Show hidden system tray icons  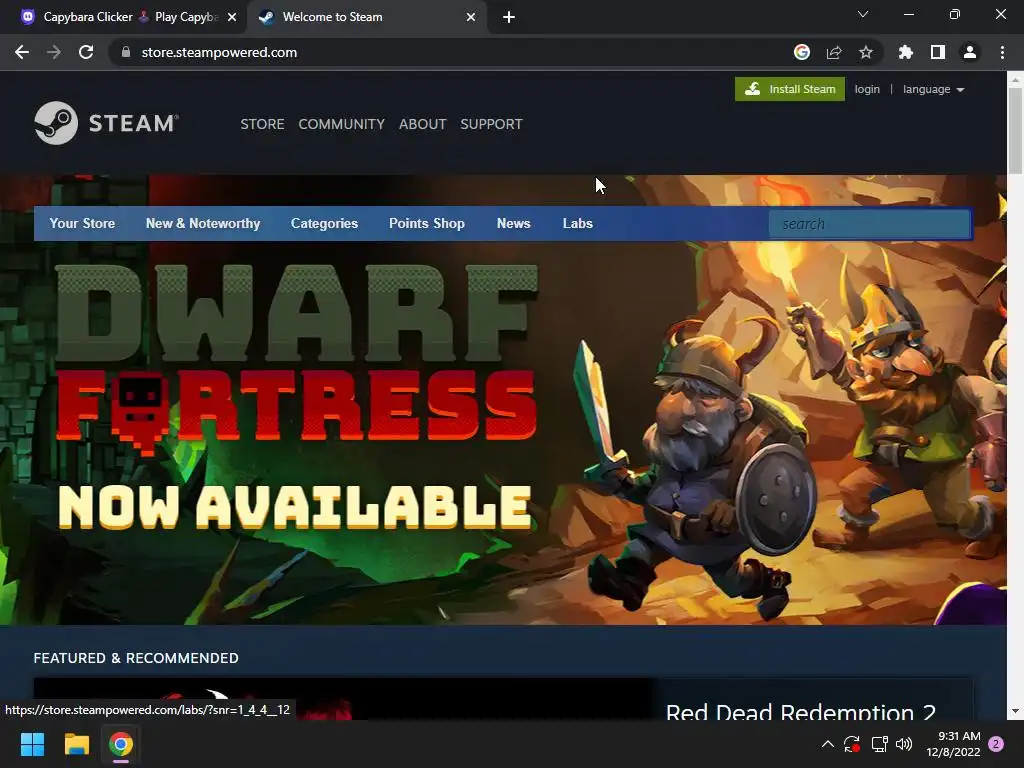(827, 744)
